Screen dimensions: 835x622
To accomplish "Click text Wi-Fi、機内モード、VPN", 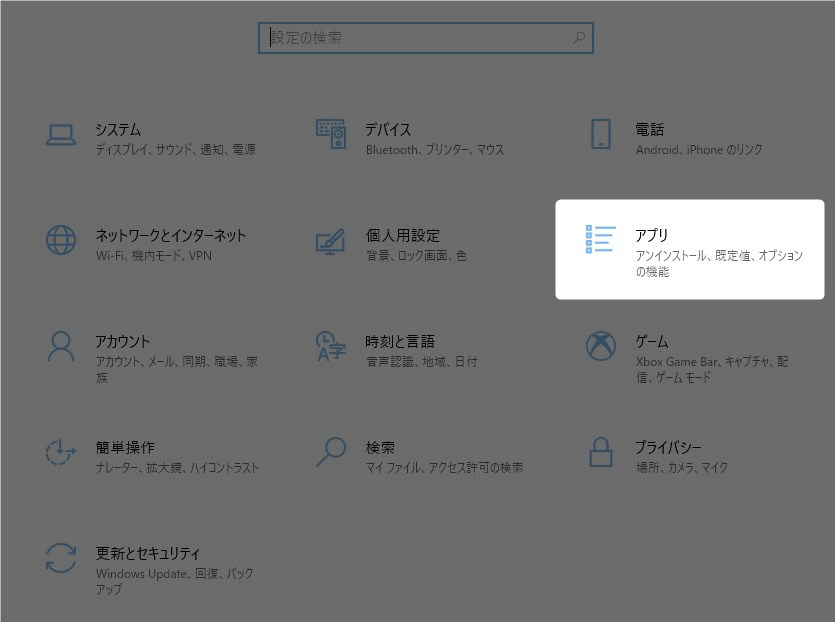I will [x=154, y=256].
